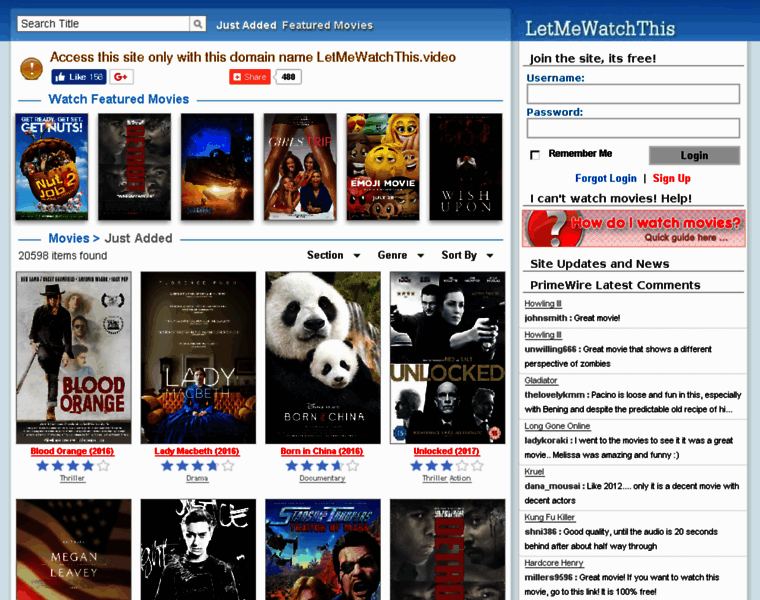Toggle the Remember Me checkbox
This screenshot has height=600, width=760.
[535, 155]
